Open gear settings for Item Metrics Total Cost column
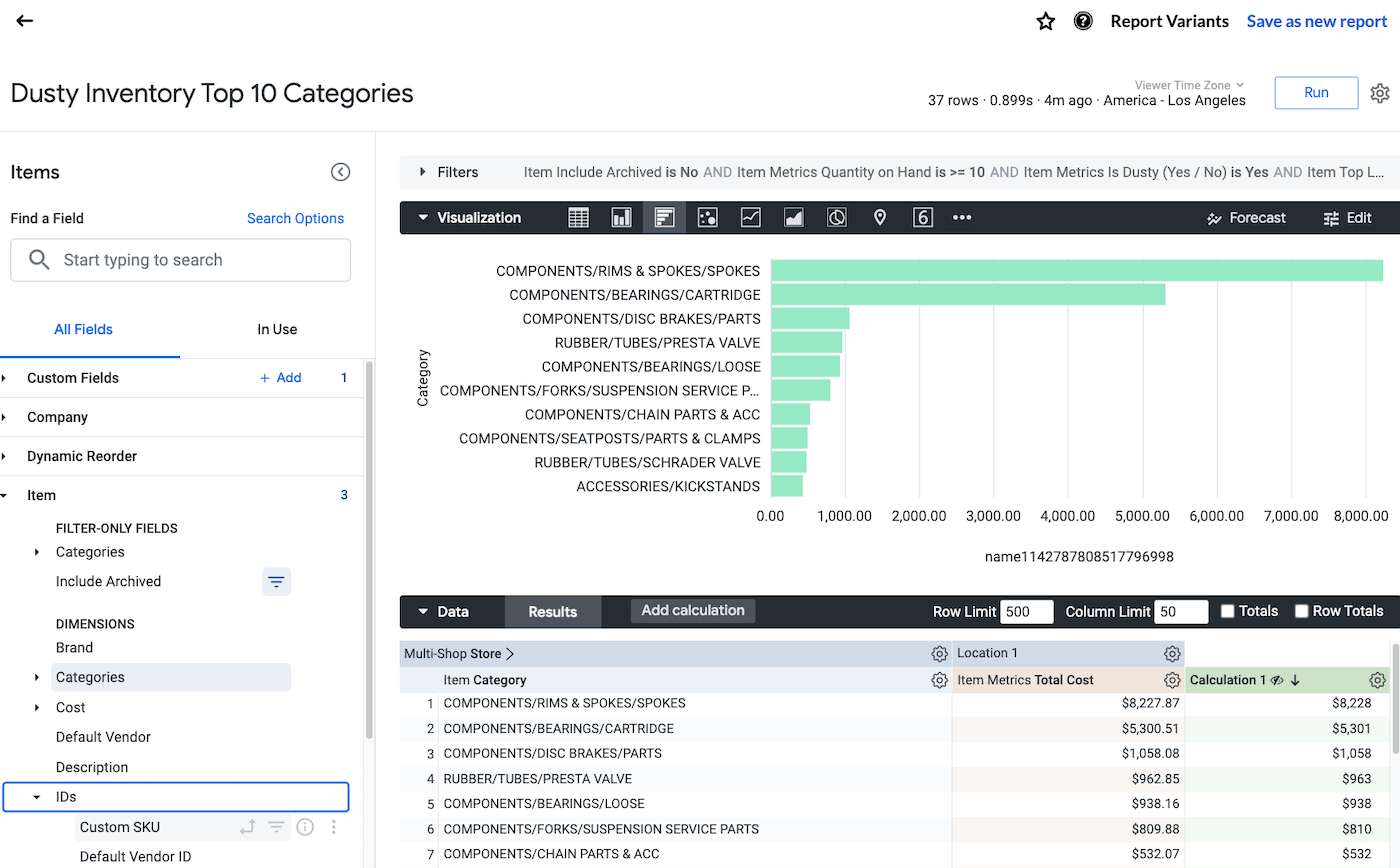The image size is (1400, 868). click(1172, 679)
